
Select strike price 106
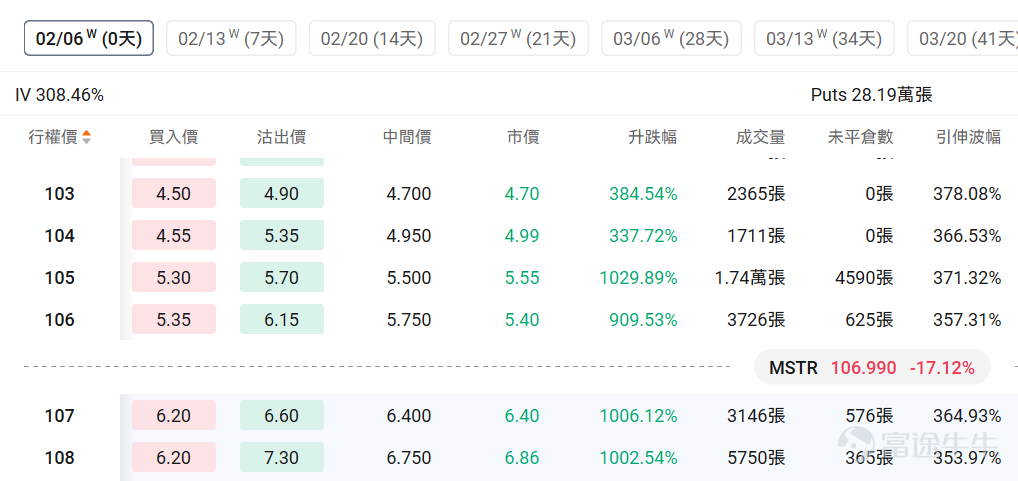tap(60, 319)
